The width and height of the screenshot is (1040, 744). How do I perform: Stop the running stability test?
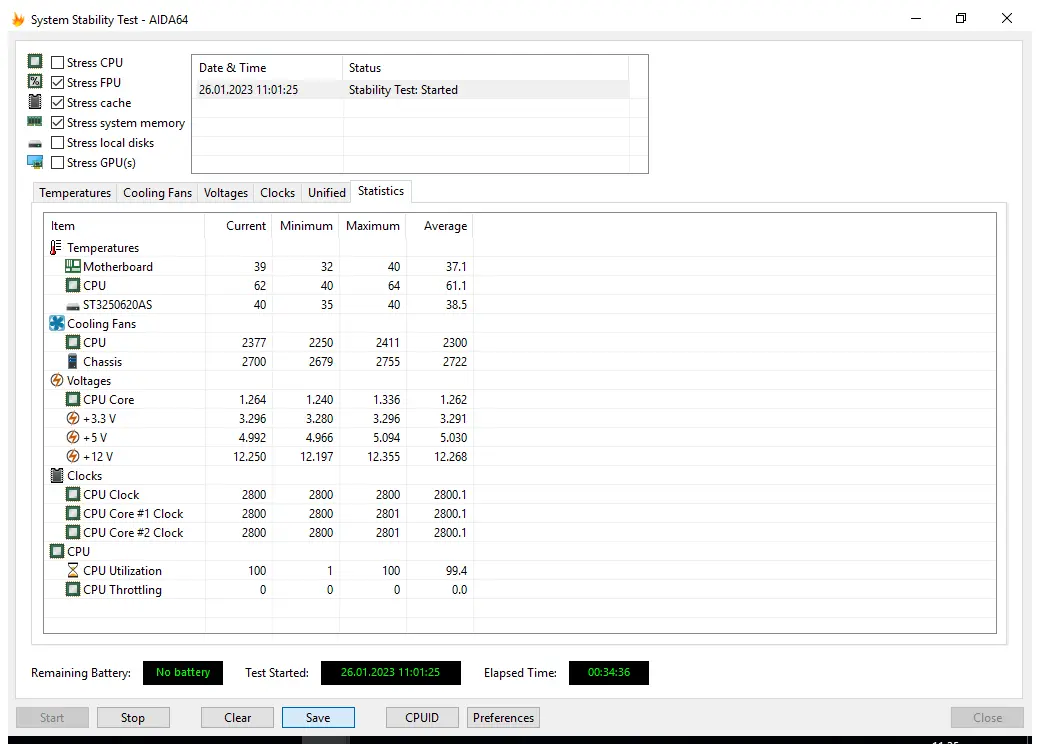coord(133,717)
